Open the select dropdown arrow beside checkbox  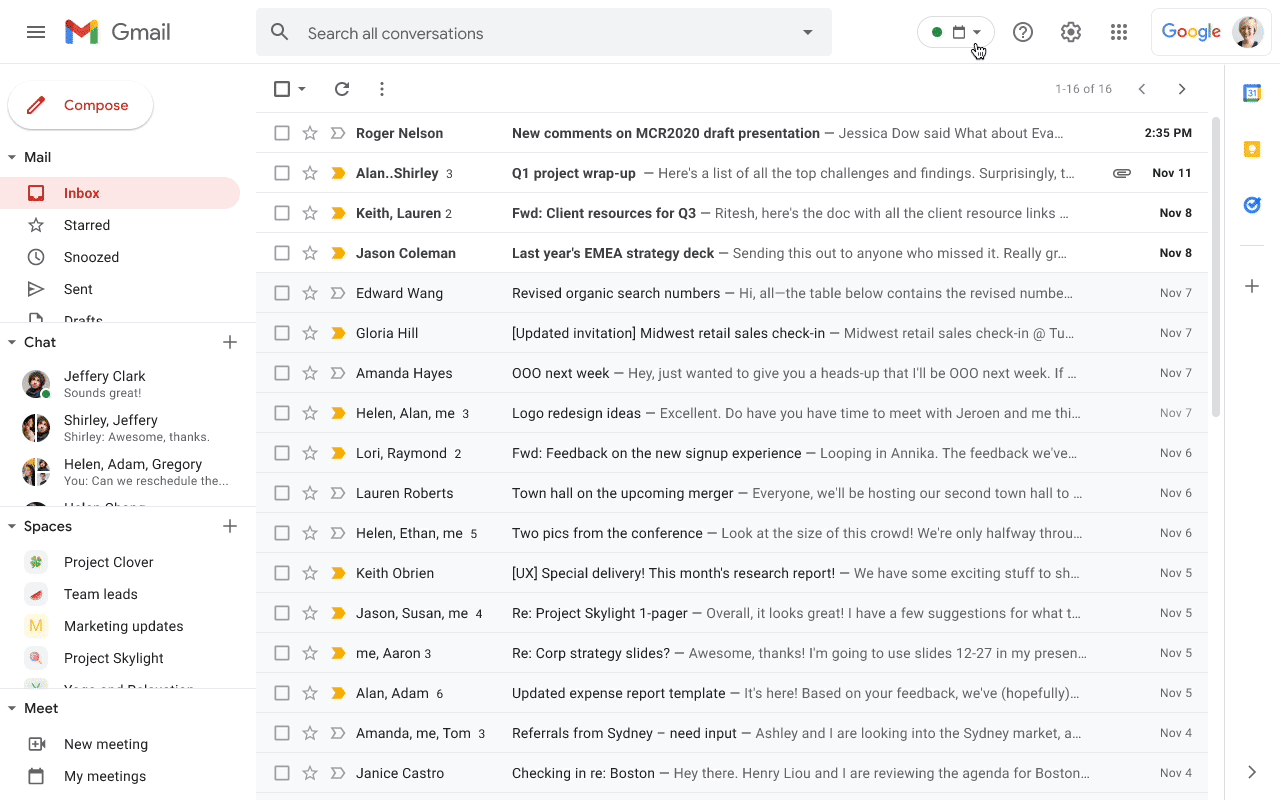tap(302, 89)
